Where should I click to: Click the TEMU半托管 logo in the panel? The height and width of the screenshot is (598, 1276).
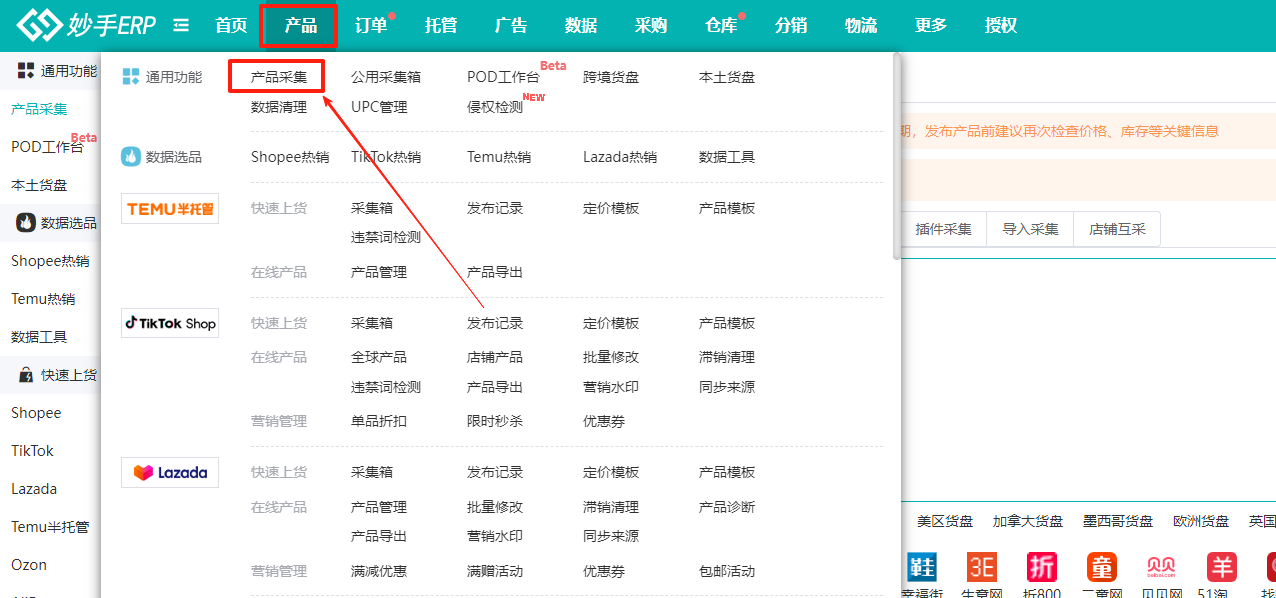pyautogui.click(x=170, y=208)
